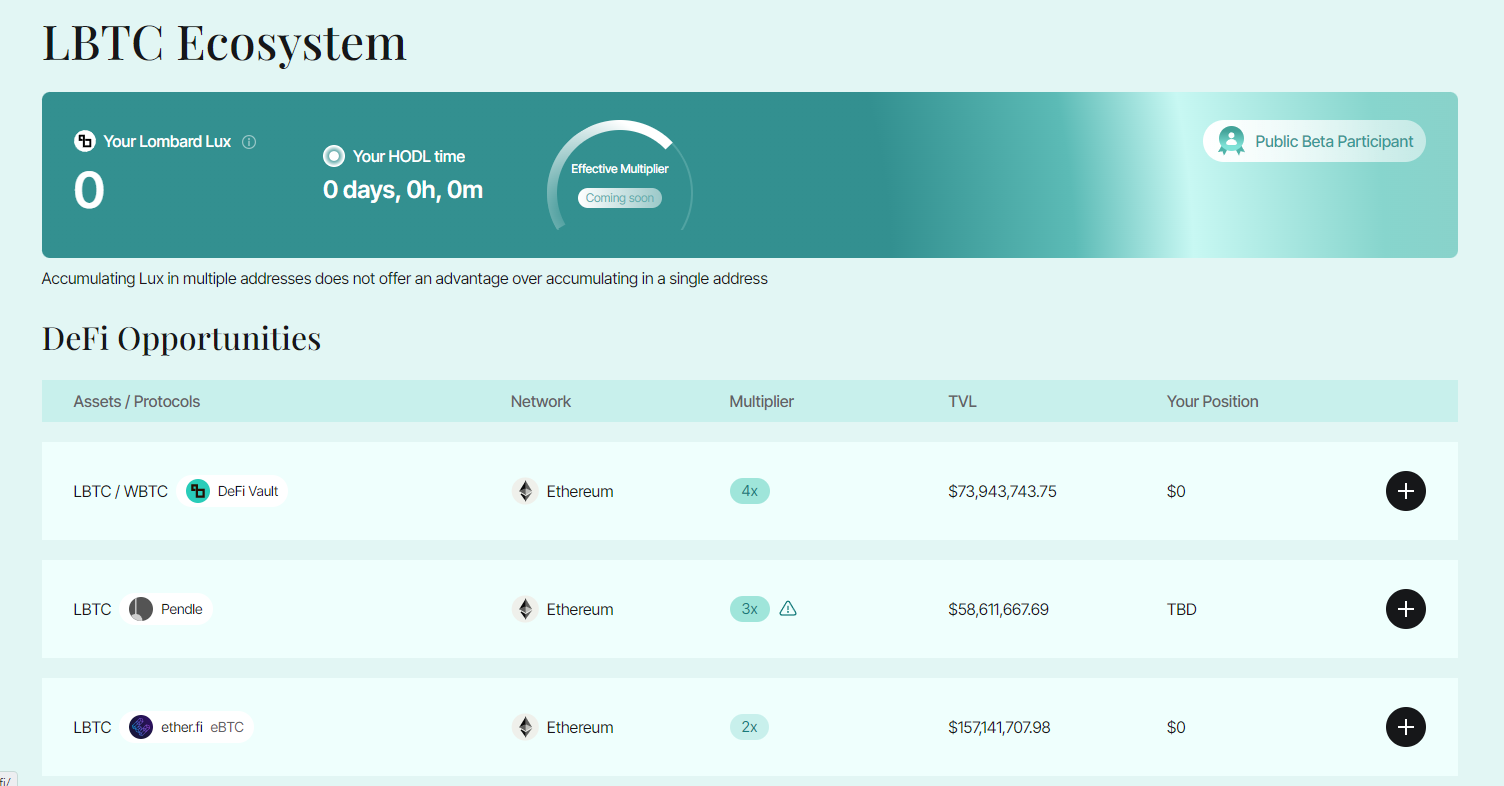Click the 4x multiplier badge
Screen dimensions: 1504x786
point(750,491)
